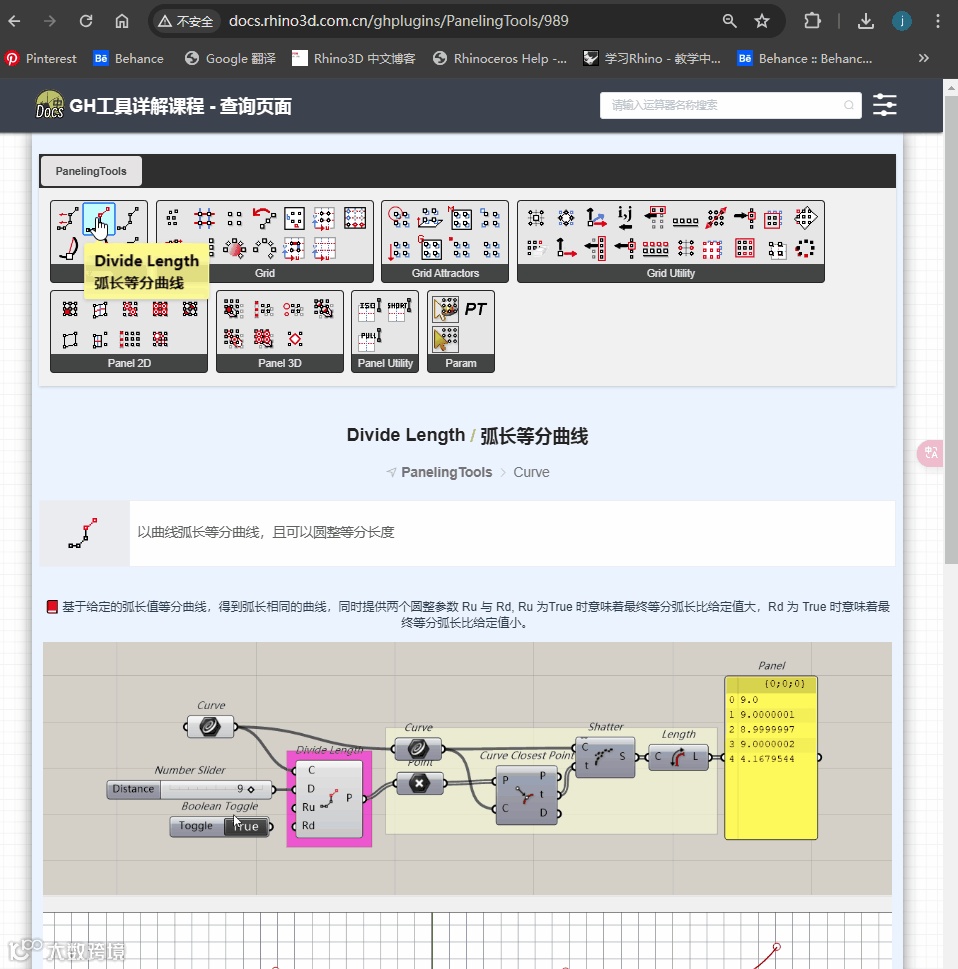Screen dimensions: 958x969
Task: Click the Distance number slider in diagram
Action: [190, 789]
